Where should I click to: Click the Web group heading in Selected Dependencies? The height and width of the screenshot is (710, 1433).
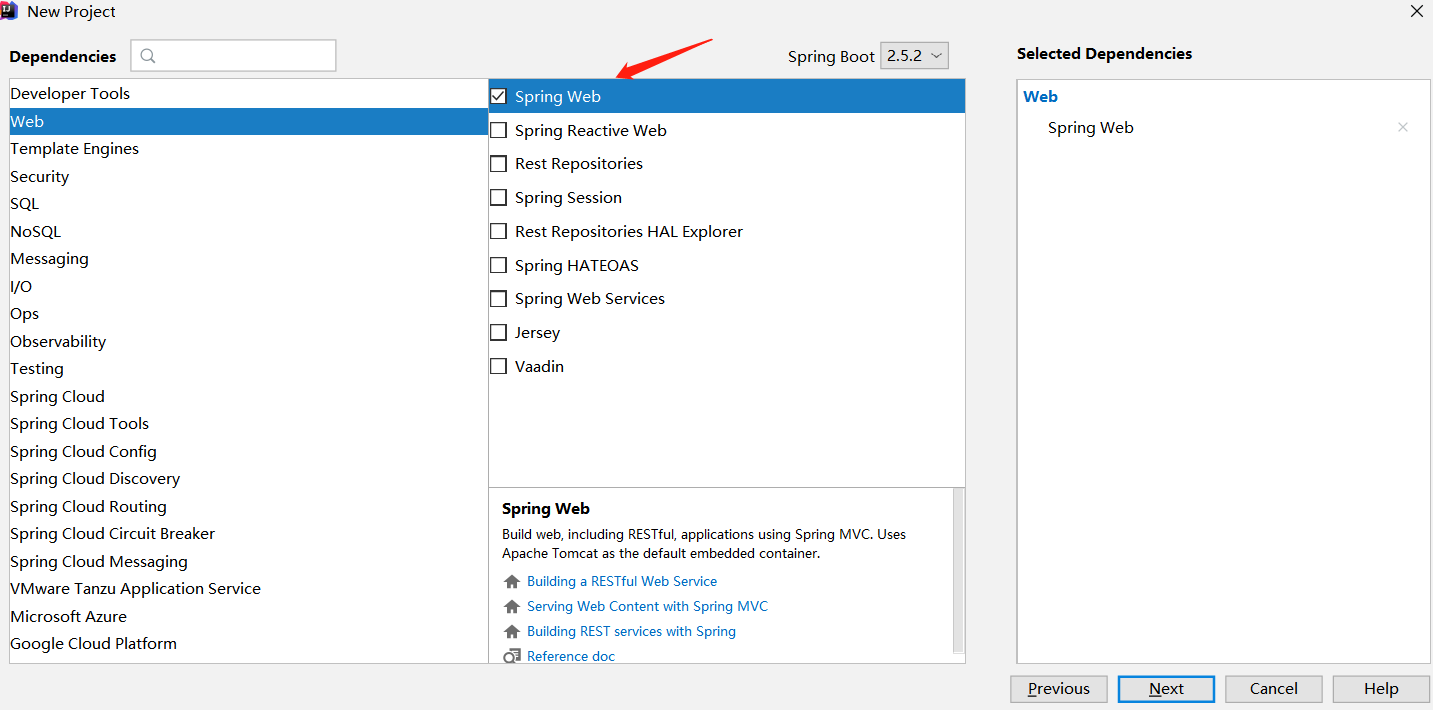click(x=1040, y=96)
